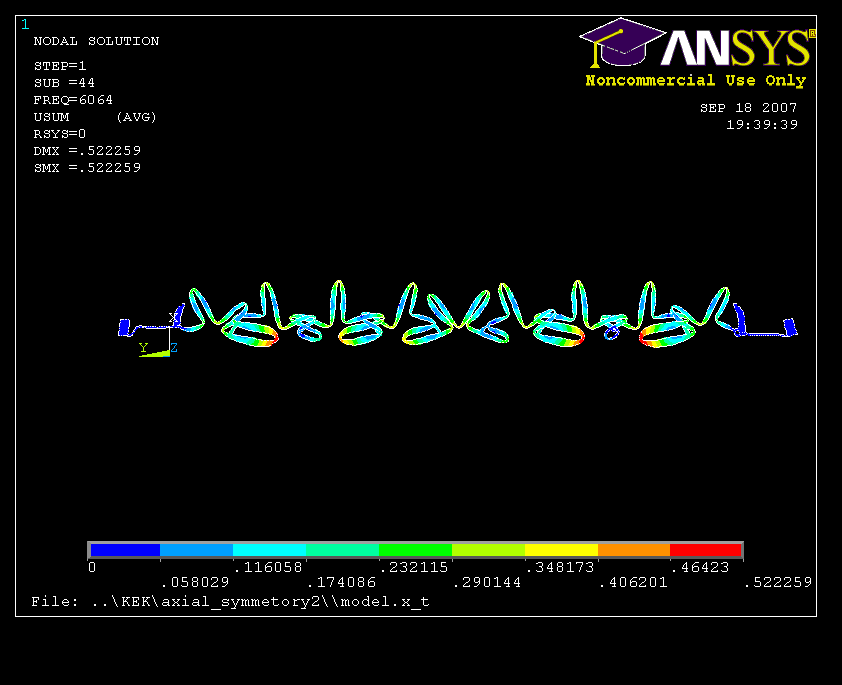Click the STEP=1 label
This screenshot has width=842, height=685.
pos(60,66)
